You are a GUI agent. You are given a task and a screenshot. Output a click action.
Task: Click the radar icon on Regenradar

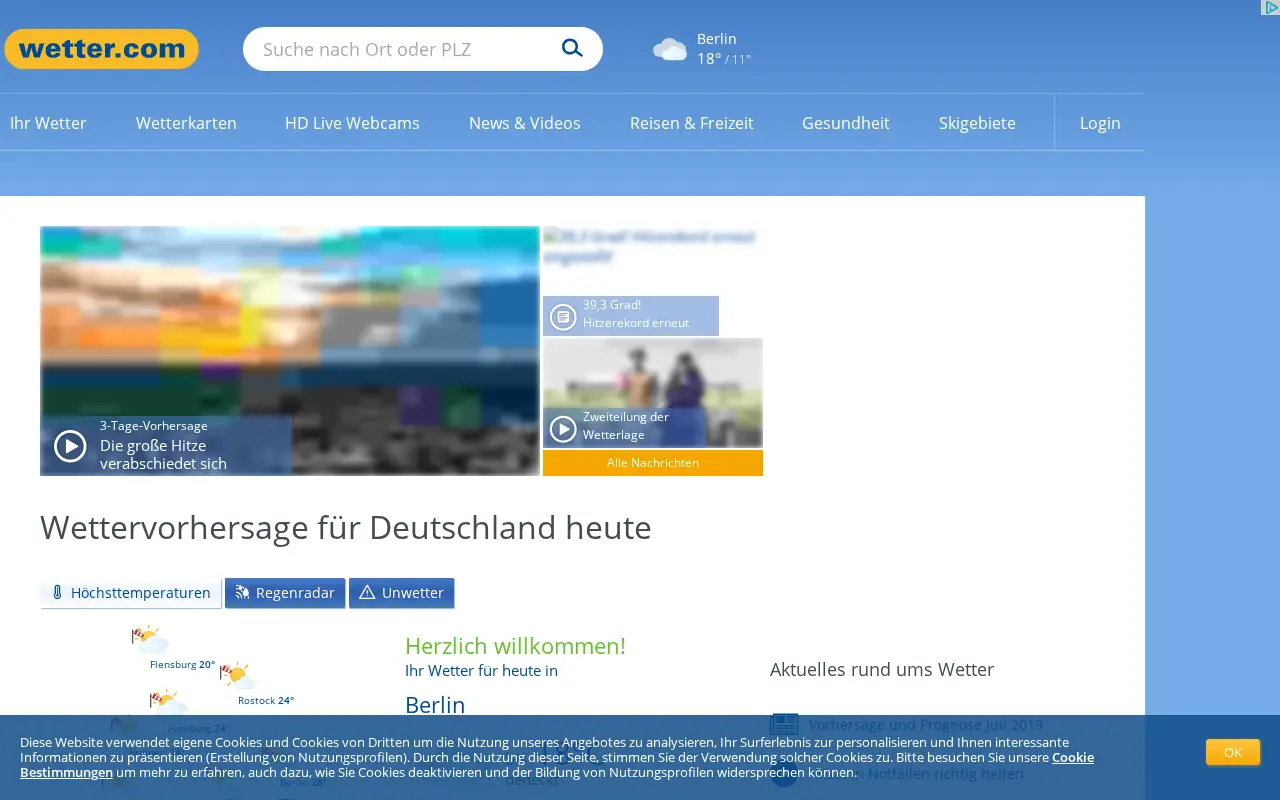tap(242, 593)
